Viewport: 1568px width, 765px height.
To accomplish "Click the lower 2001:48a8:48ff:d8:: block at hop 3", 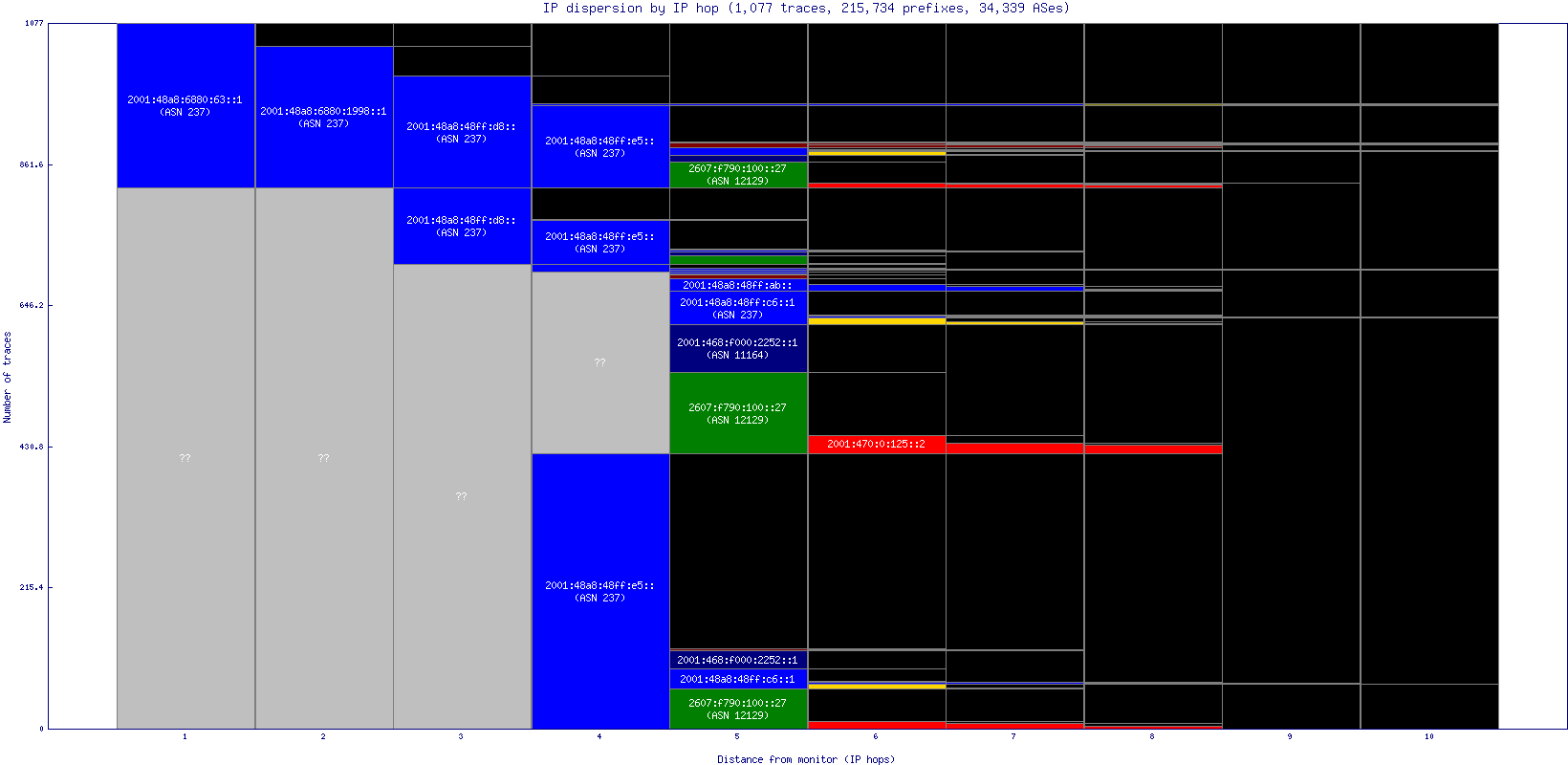I will pyautogui.click(x=462, y=226).
